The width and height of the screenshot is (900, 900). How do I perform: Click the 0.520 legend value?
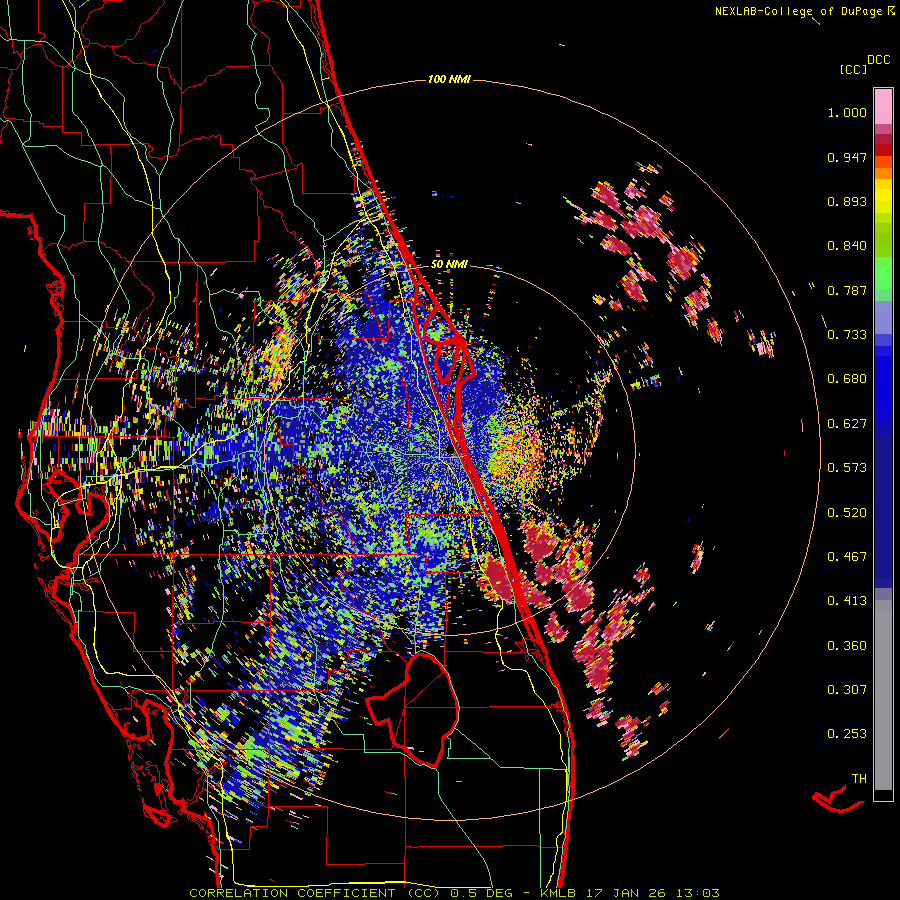847,513
